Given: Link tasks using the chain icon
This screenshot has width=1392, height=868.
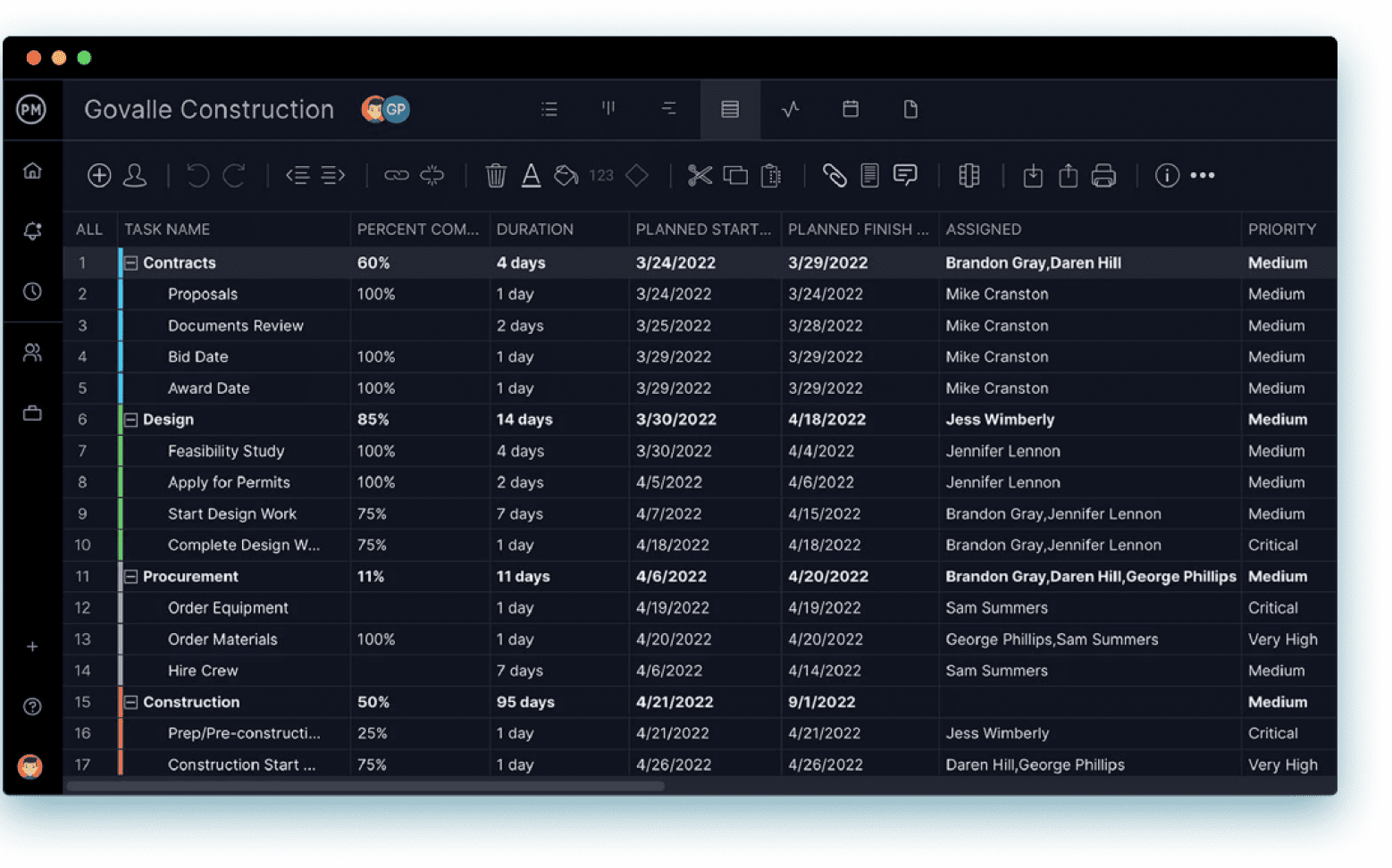Looking at the screenshot, I should point(397,175).
